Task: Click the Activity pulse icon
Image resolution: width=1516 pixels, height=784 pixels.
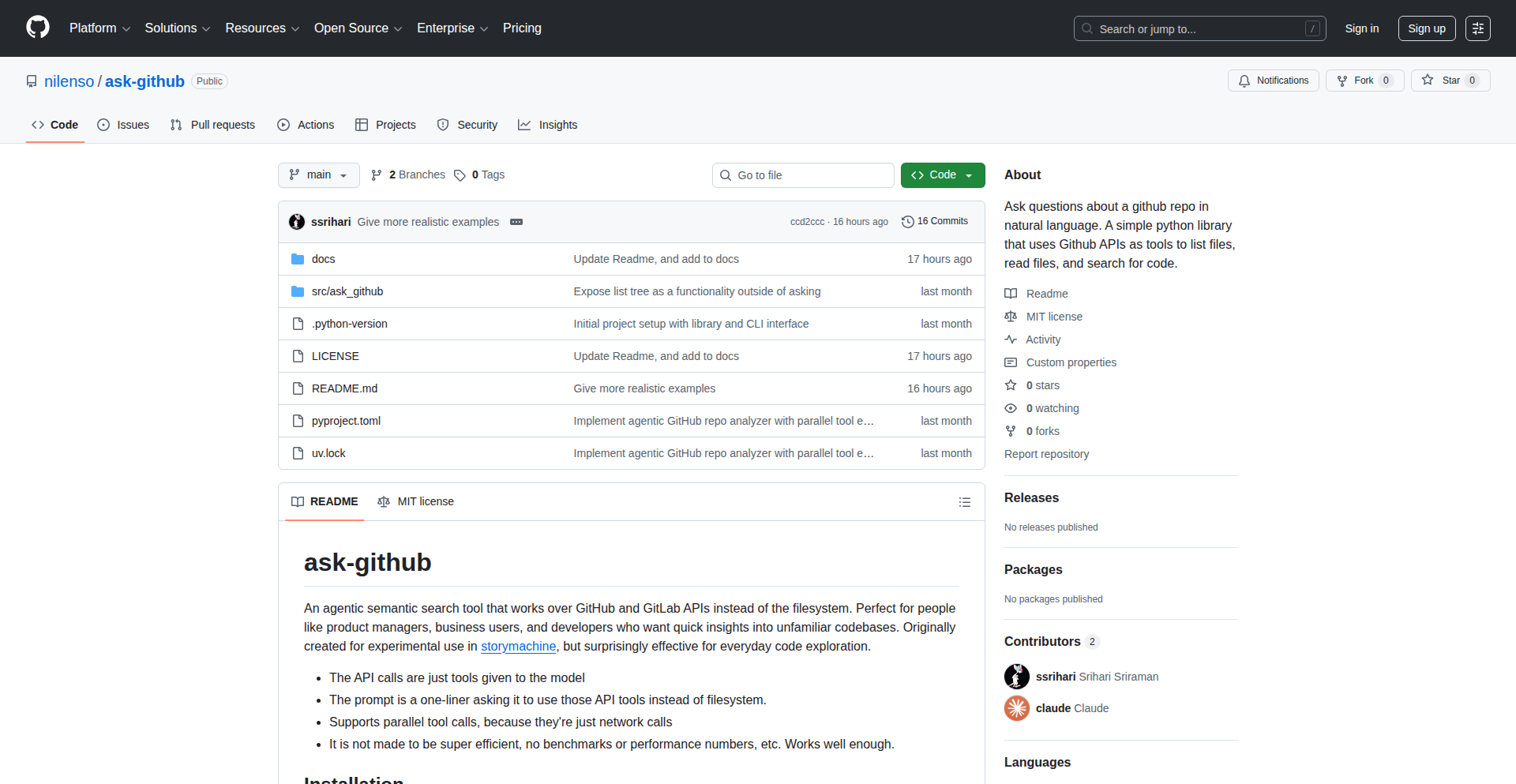Action: tap(1011, 339)
